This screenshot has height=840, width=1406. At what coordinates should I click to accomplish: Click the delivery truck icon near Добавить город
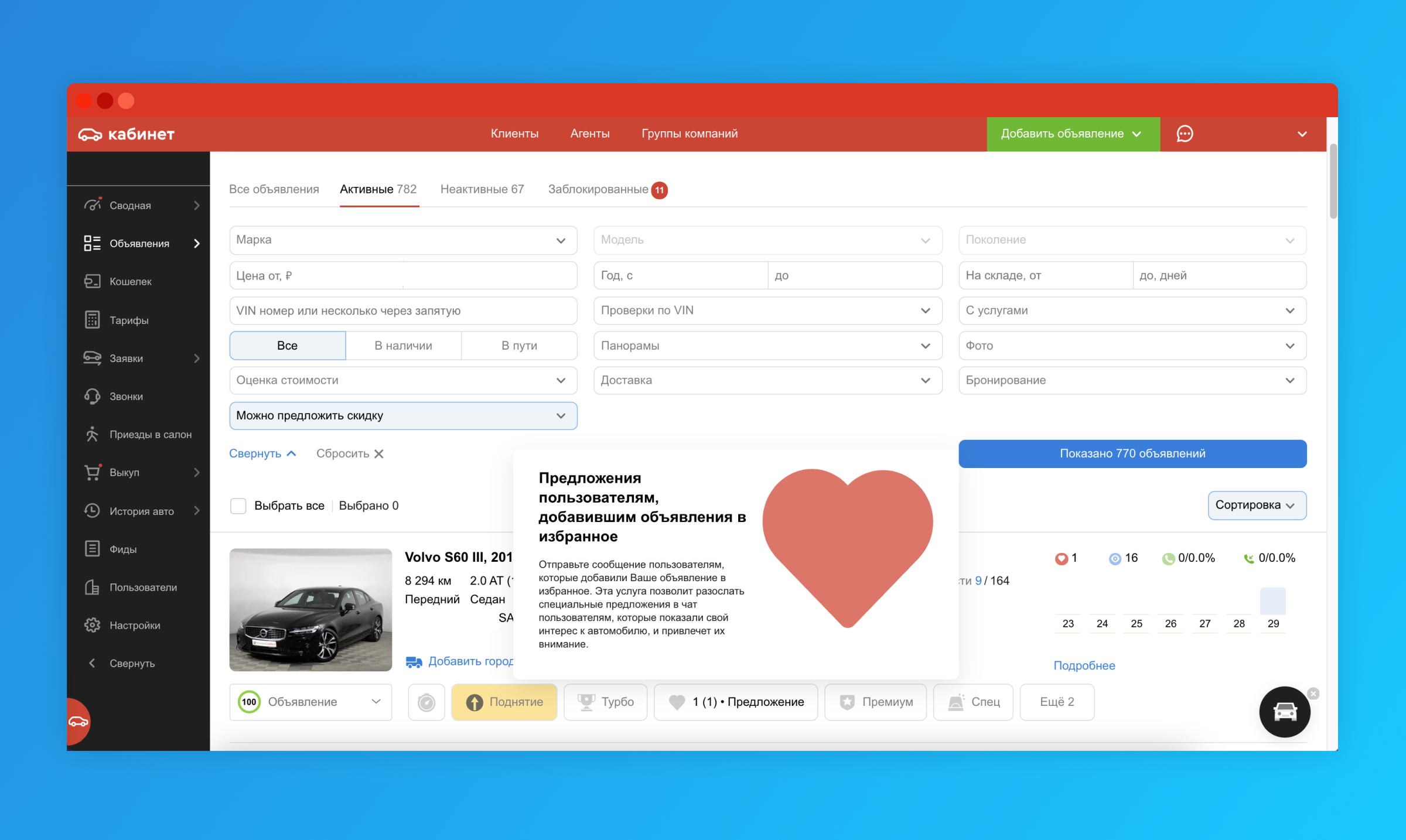point(414,662)
